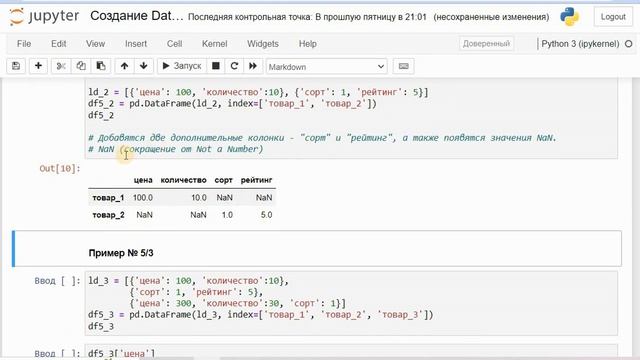This screenshot has width=640, height=360.
Task: Click column header количество
Action: [183, 180]
